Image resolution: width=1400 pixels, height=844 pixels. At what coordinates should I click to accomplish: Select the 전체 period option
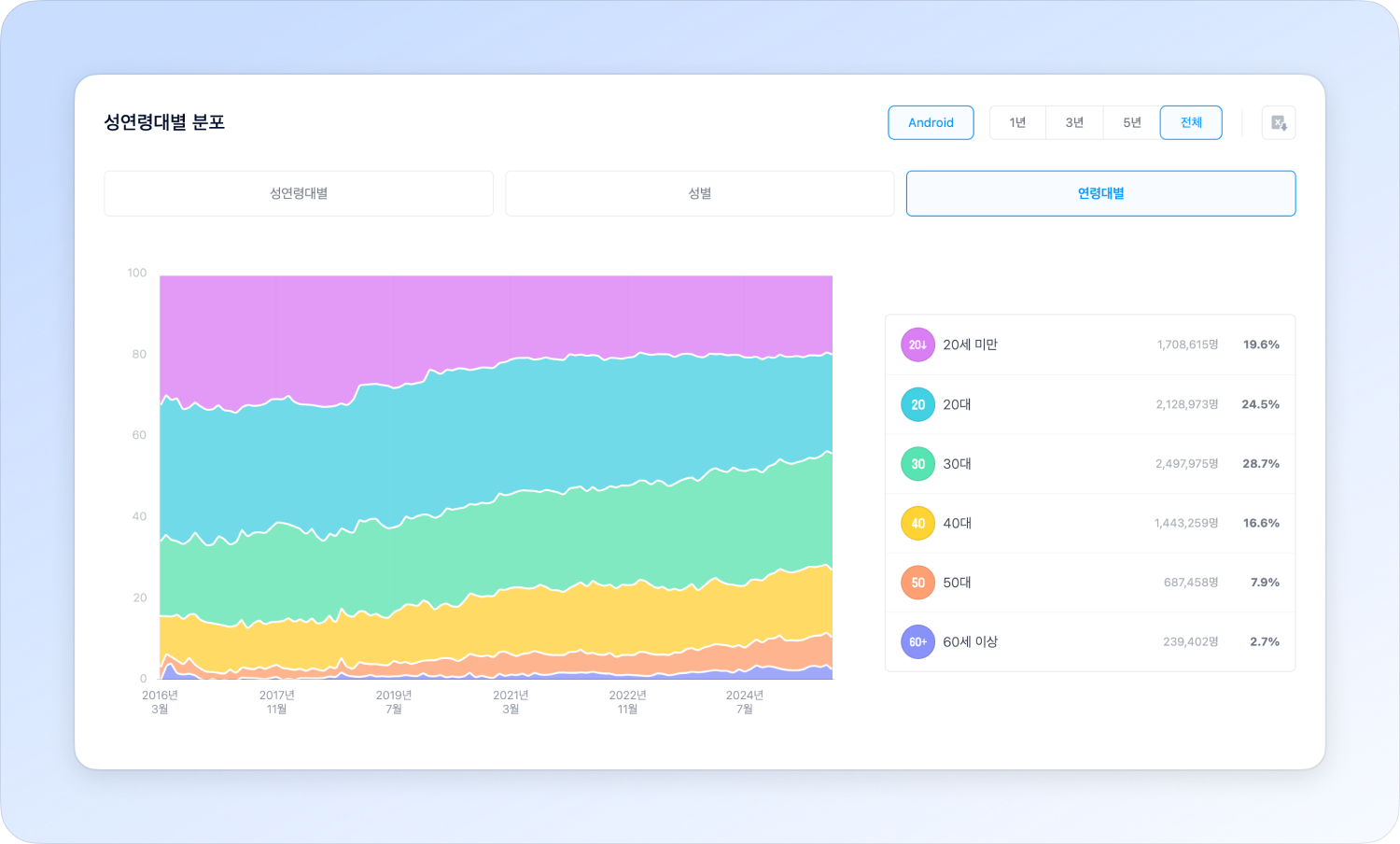click(1191, 122)
